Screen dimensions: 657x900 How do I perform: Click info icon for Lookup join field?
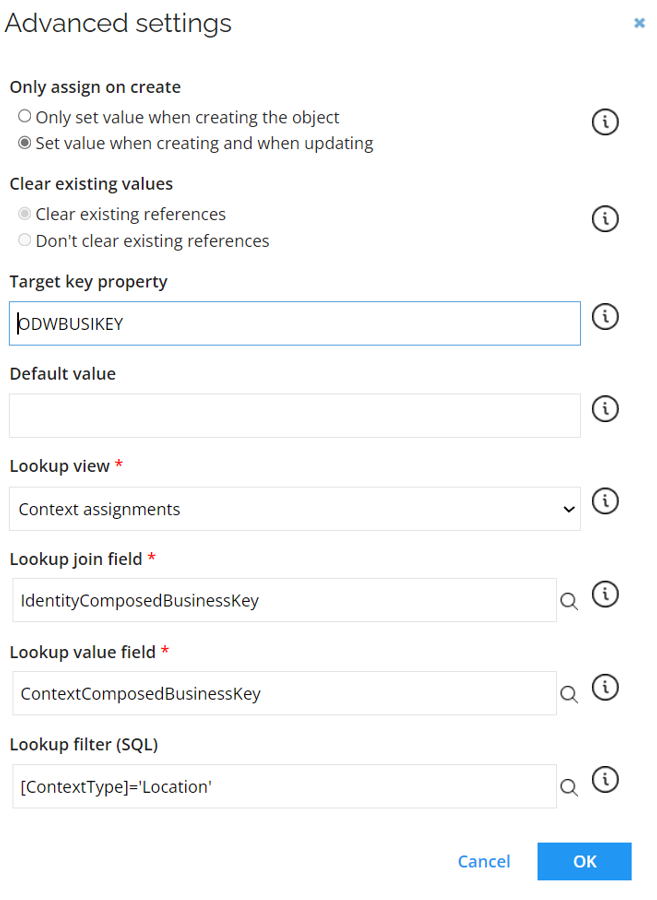coord(605,594)
